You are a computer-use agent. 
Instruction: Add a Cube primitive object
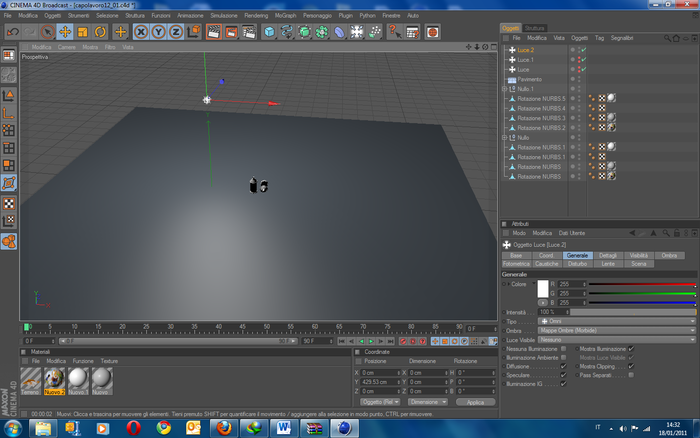pos(269,32)
